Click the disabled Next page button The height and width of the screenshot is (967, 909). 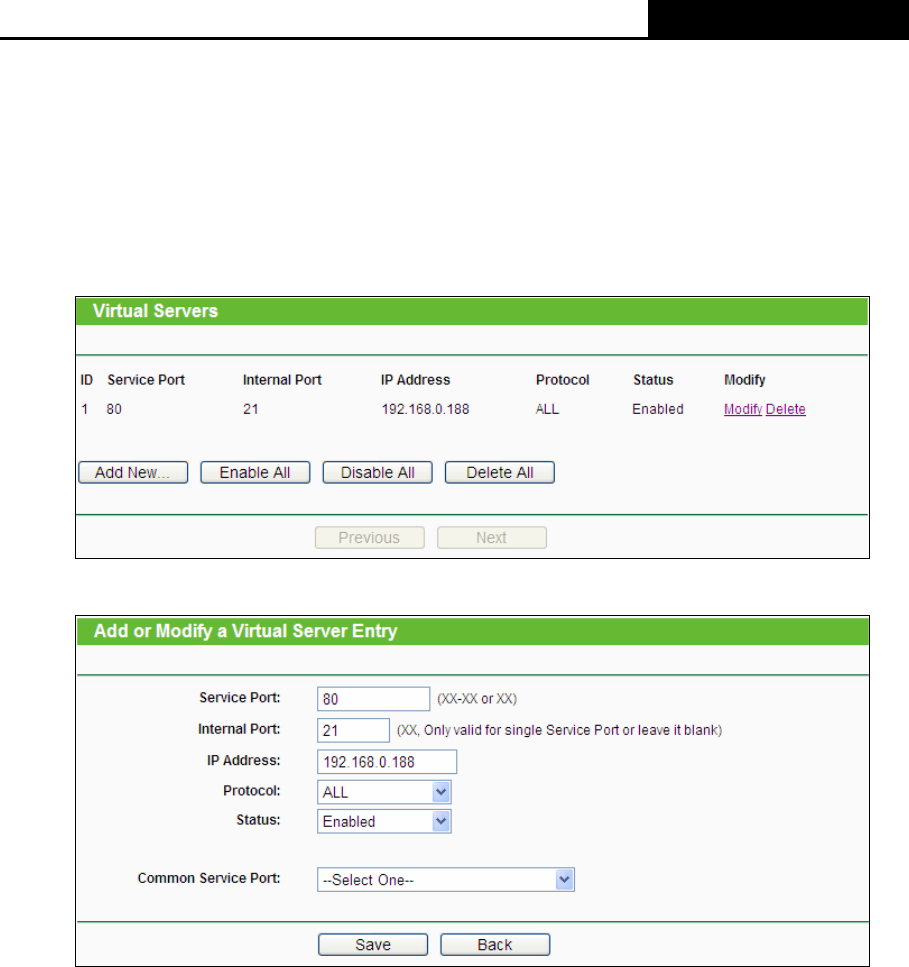pos(492,537)
